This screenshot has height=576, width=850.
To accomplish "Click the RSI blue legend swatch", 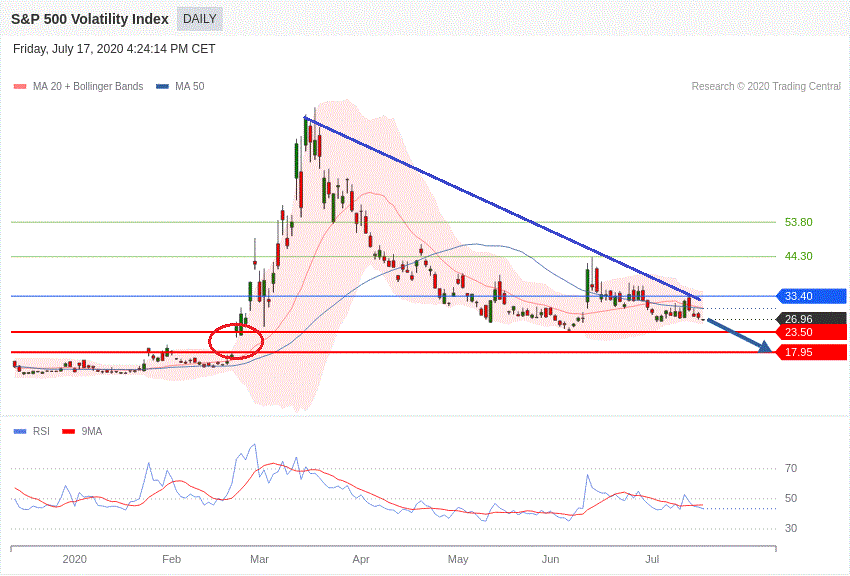I will [x=20, y=431].
